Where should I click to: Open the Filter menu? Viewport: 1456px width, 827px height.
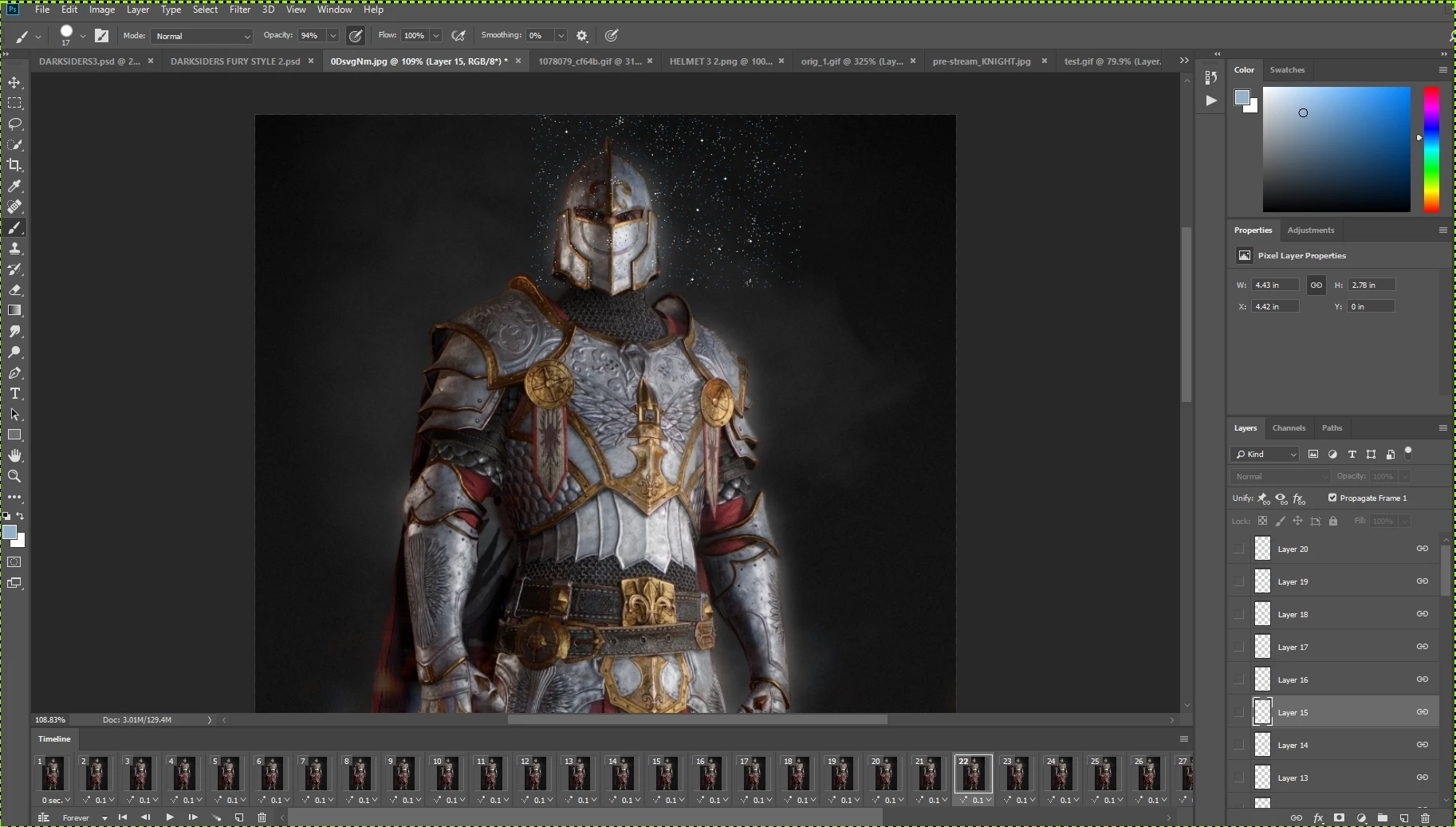tap(239, 10)
